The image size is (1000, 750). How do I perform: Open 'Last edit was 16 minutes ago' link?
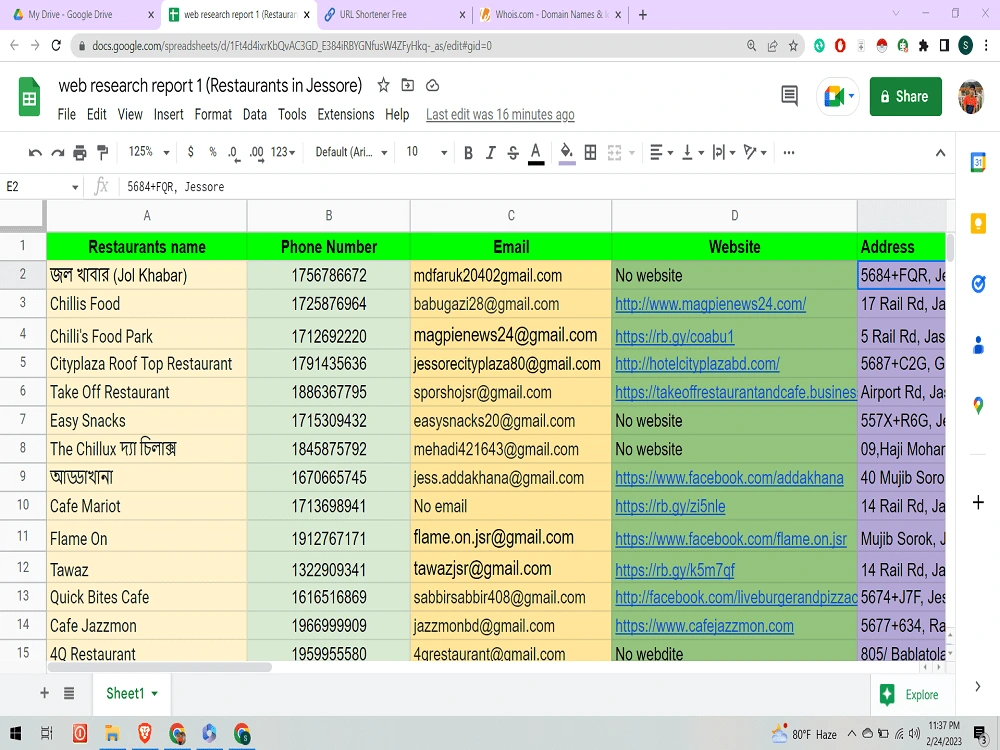(500, 114)
